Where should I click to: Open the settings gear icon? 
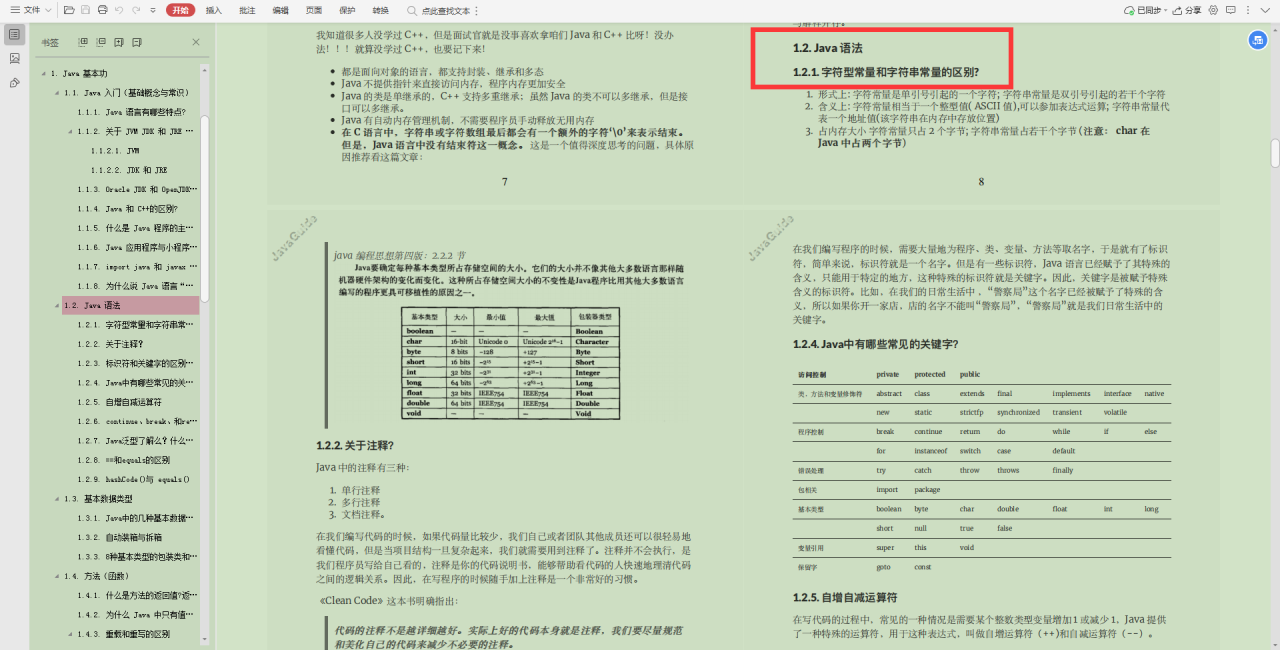(x=1214, y=10)
